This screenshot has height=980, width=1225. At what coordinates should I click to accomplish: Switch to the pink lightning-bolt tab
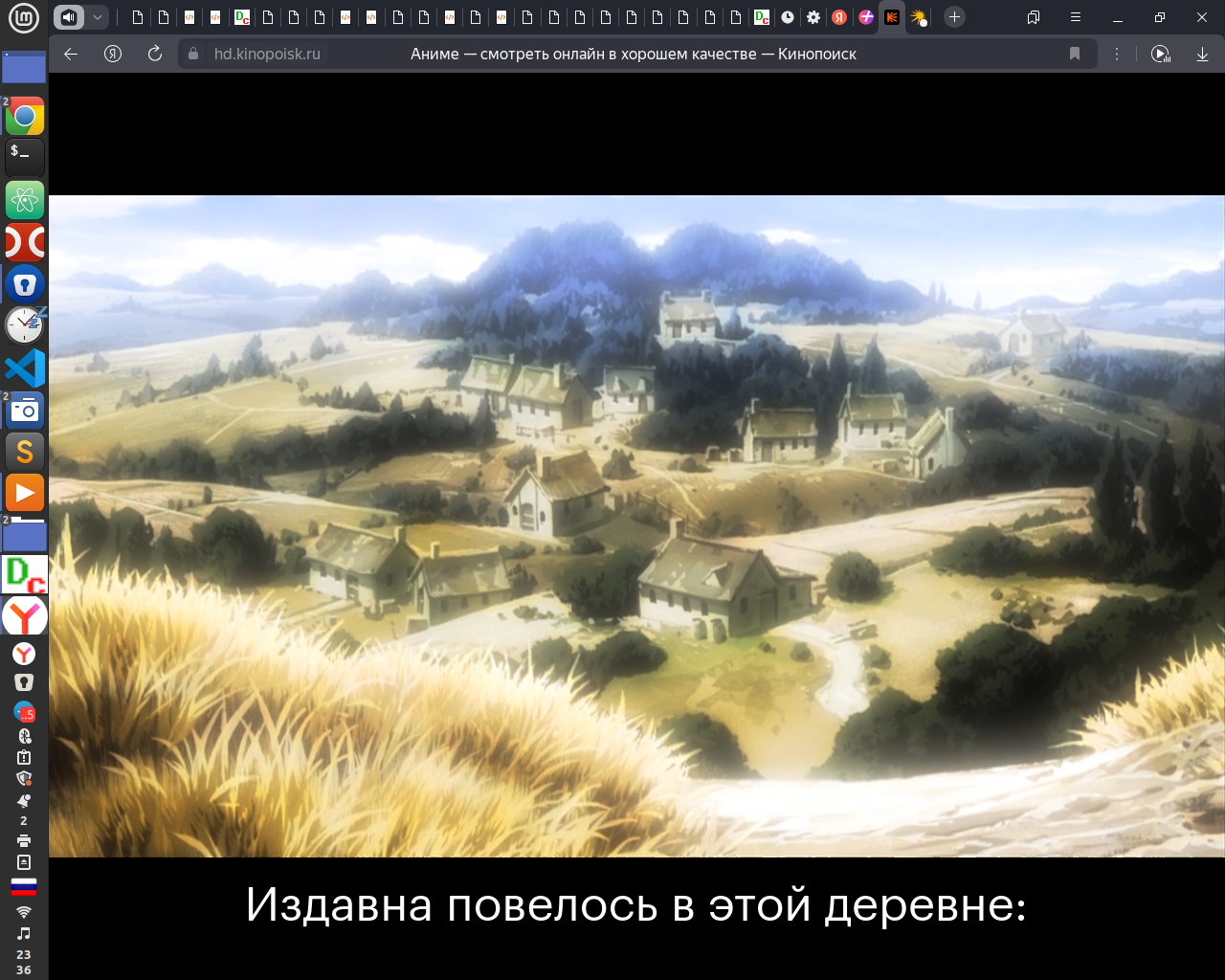pyautogui.click(x=866, y=17)
